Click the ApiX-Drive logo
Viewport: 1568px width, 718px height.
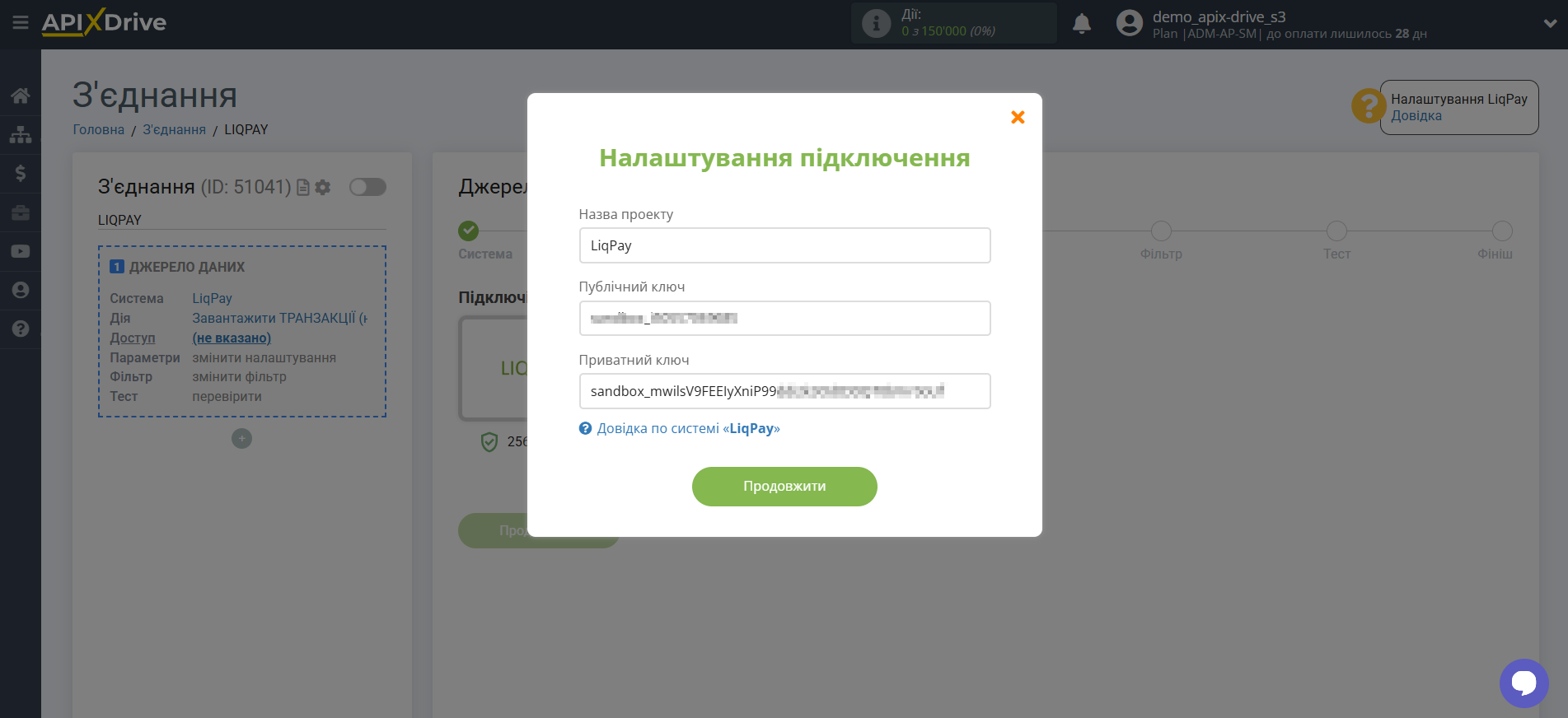pyautogui.click(x=104, y=22)
